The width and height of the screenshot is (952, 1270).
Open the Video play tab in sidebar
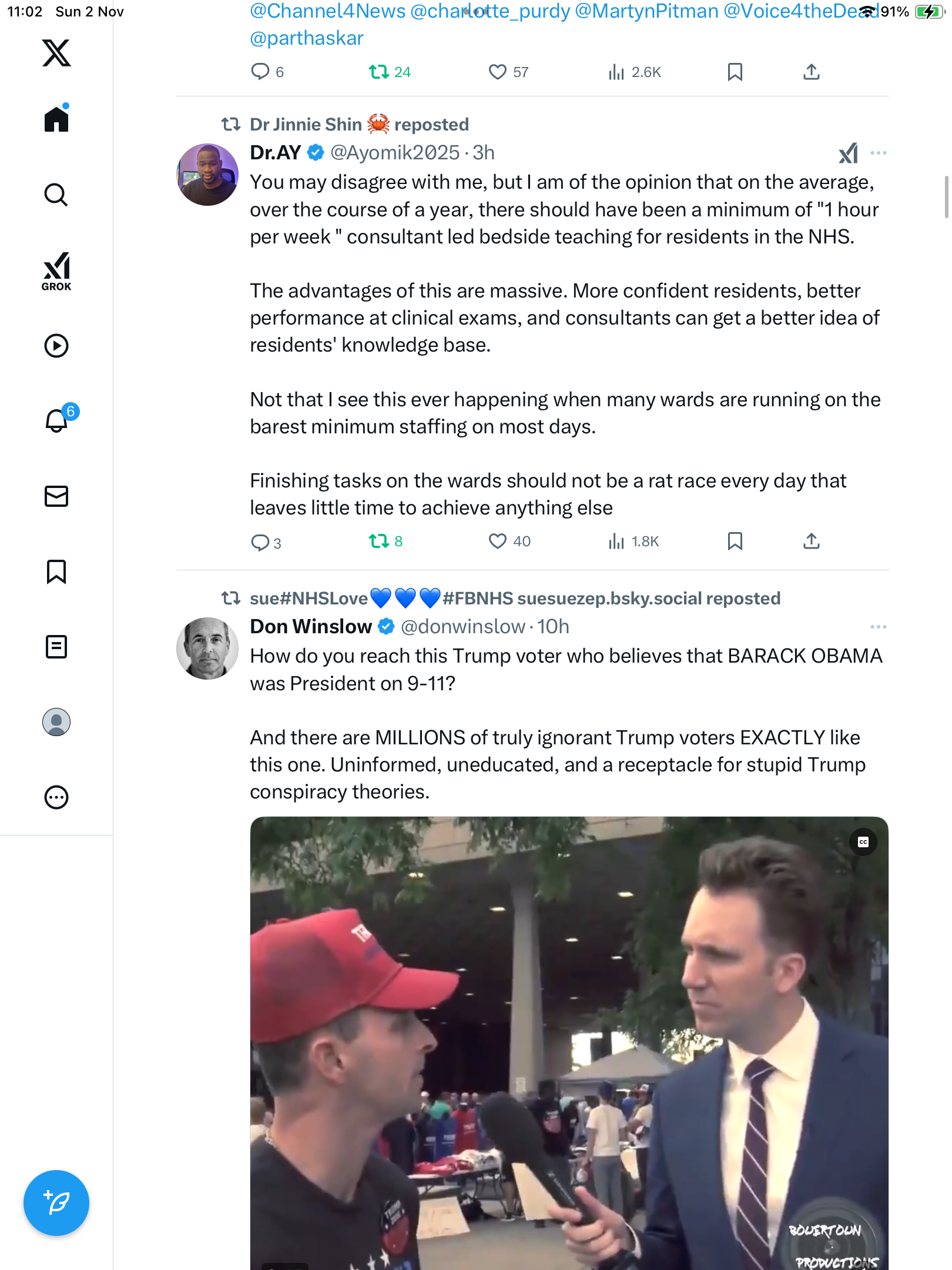(56, 346)
